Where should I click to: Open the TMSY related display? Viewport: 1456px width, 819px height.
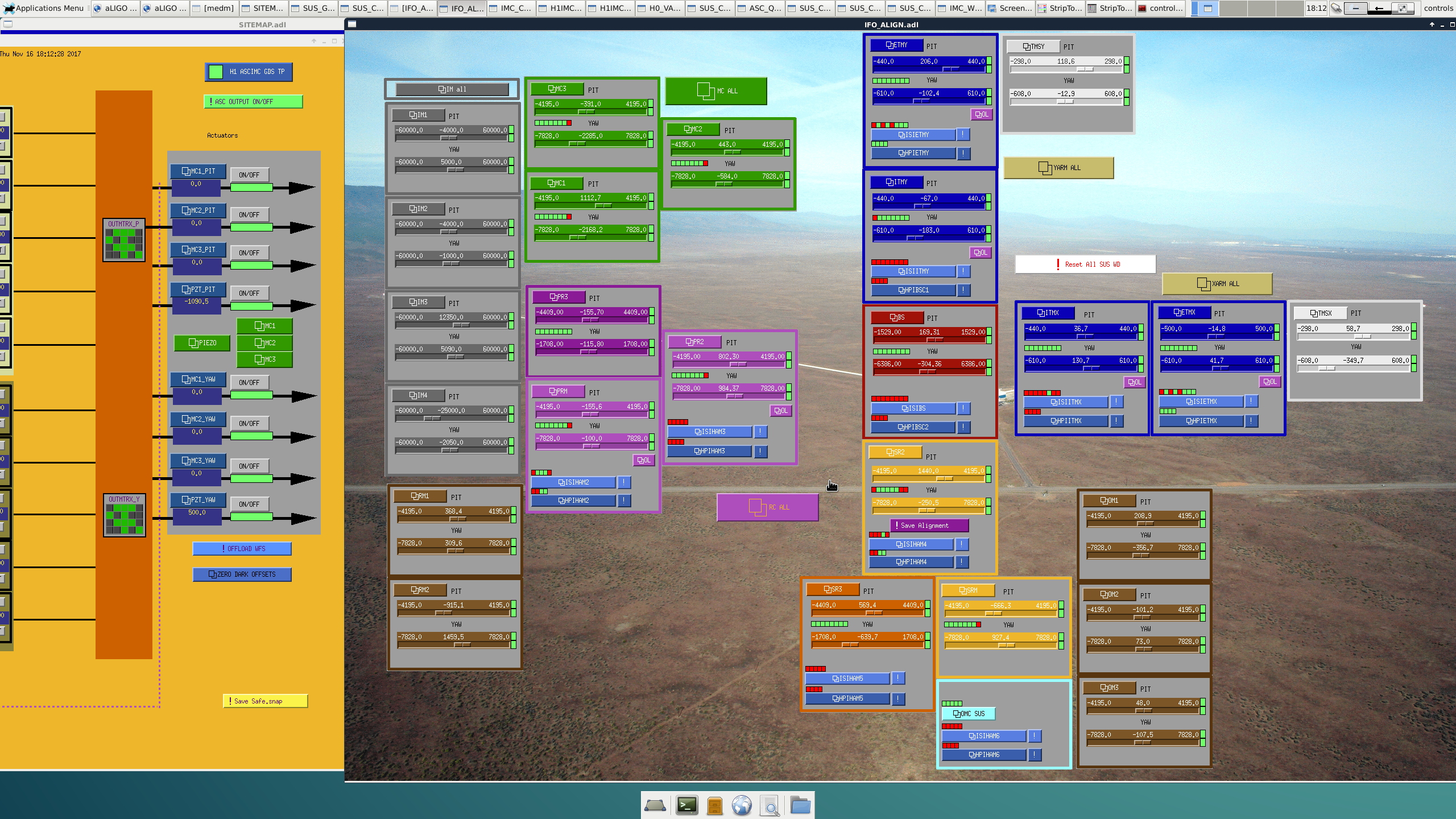pos(1033,47)
